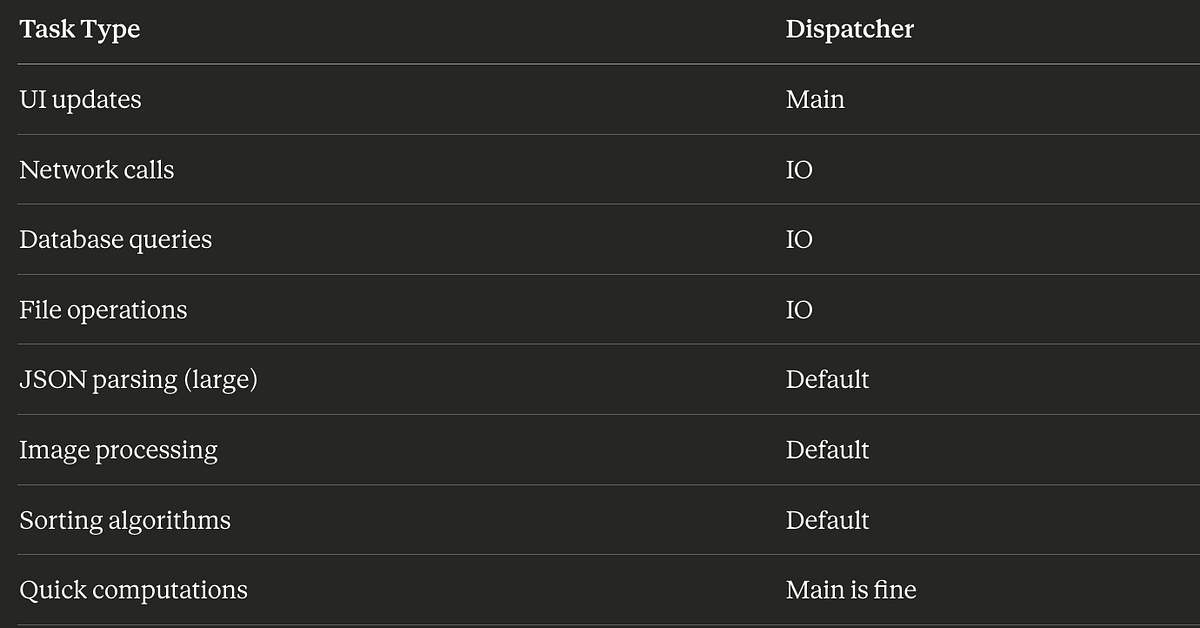This screenshot has height=628, width=1200.
Task: Click Main in the UI updates row
Action: pyautogui.click(x=815, y=100)
